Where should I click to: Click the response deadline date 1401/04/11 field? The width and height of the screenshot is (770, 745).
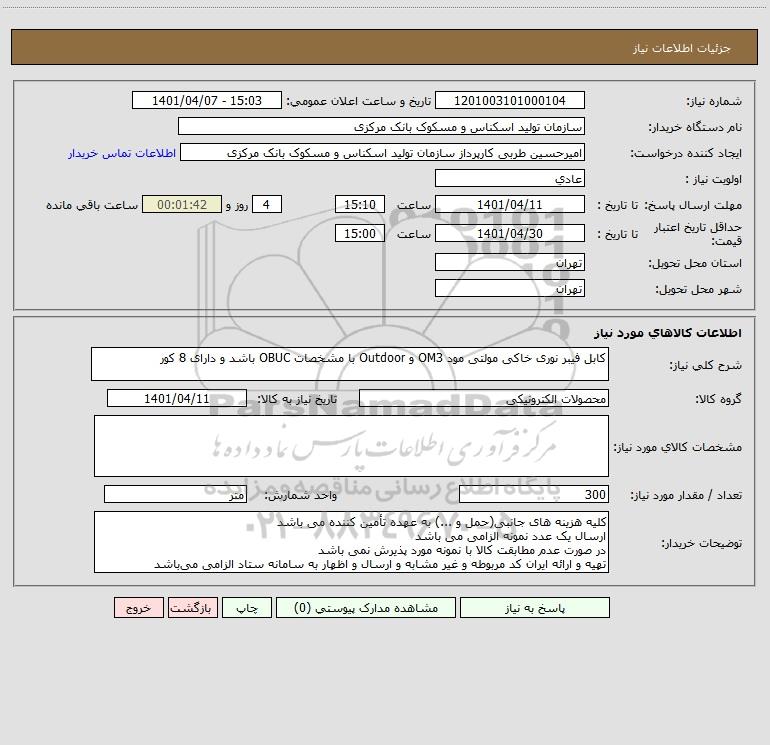[x=510, y=204]
